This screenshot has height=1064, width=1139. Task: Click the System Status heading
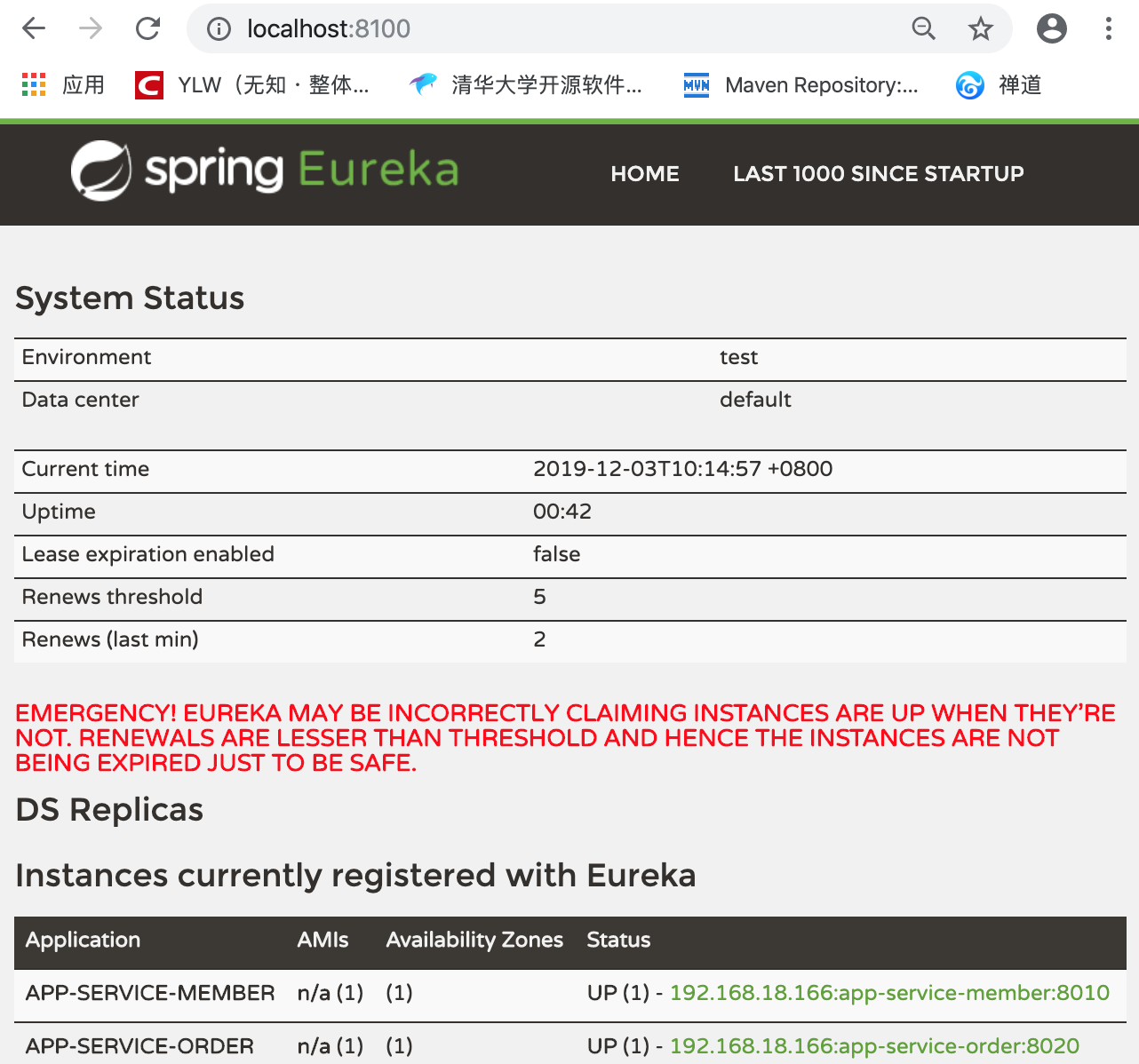click(130, 298)
